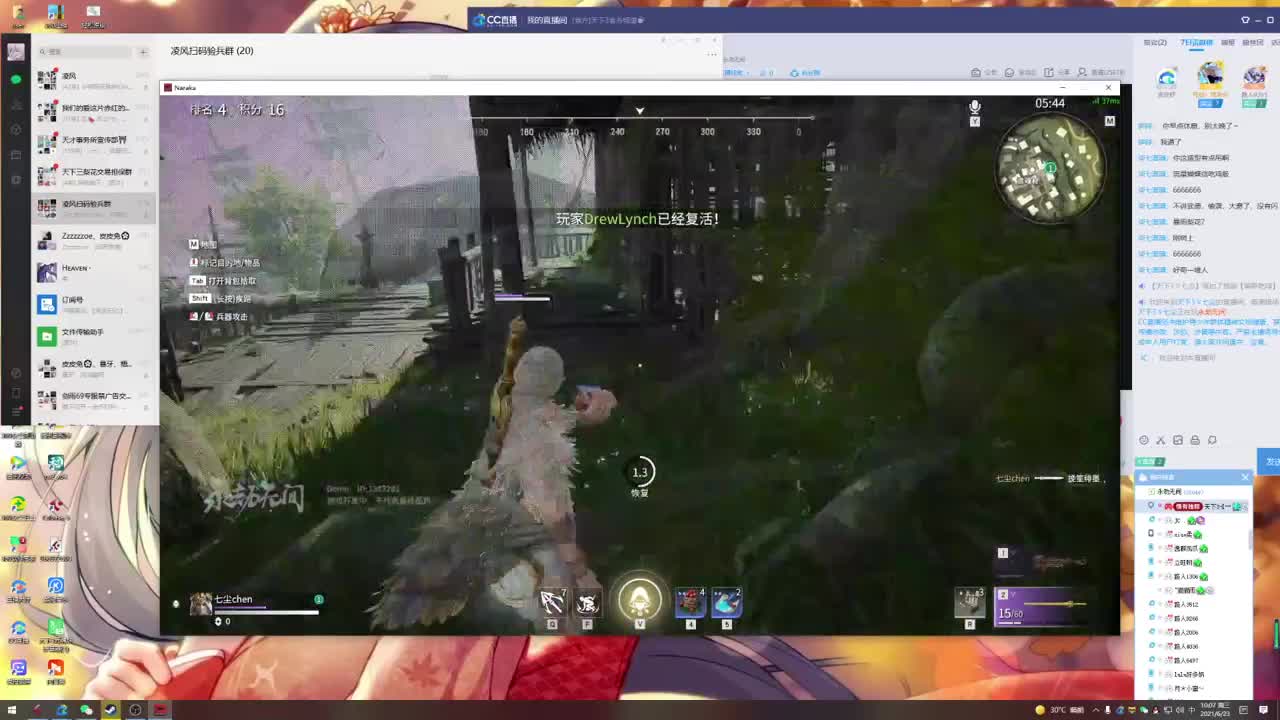Click the emoji icon in live chat toolbar
Viewport: 1280px width, 720px height.
click(1144, 440)
